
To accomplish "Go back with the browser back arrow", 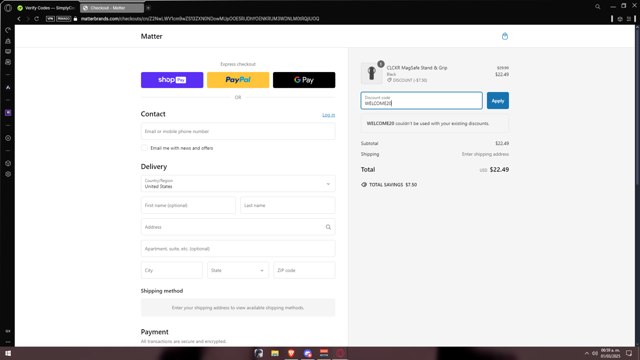I will pyautogui.click(x=19, y=19).
